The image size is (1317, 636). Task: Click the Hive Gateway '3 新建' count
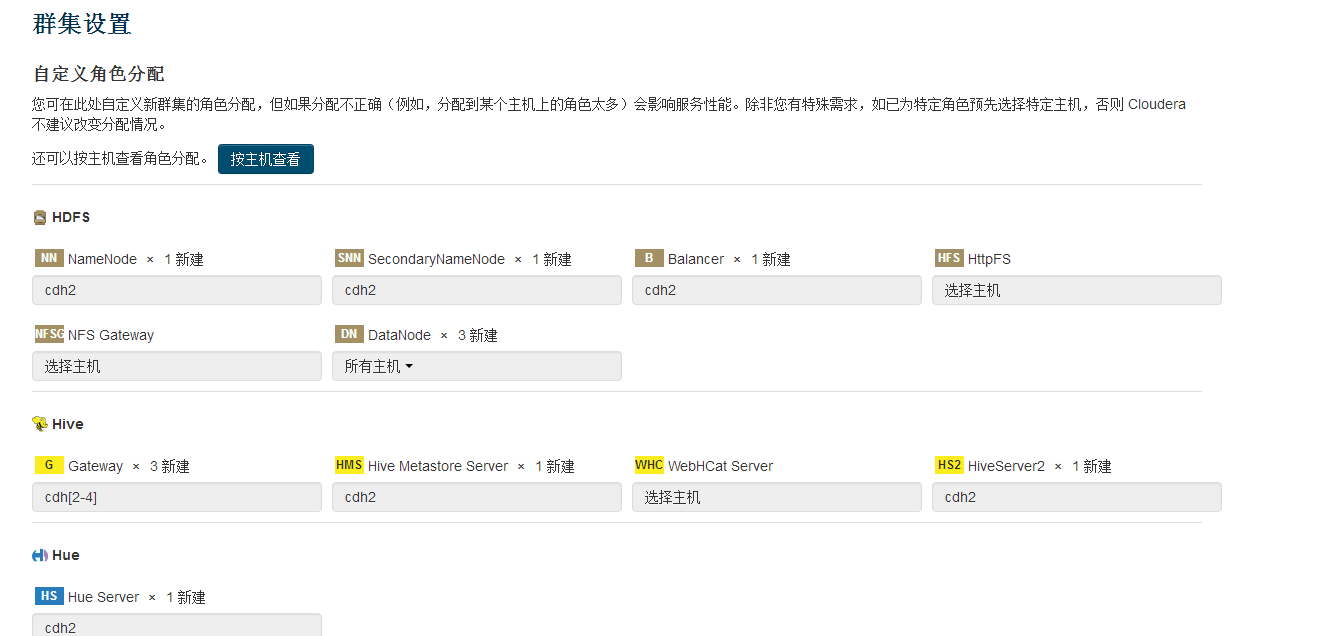(169, 466)
